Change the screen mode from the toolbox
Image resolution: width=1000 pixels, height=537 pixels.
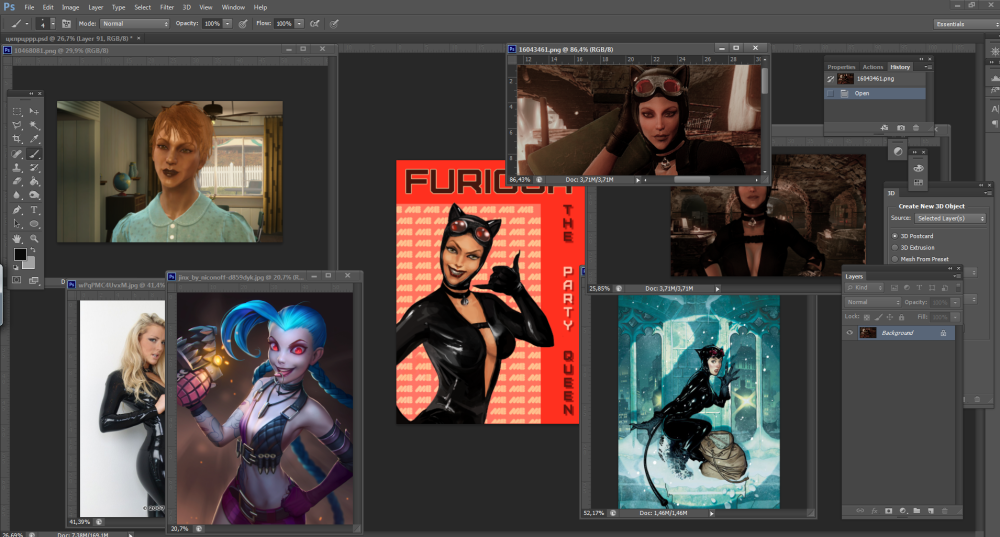[x=34, y=280]
